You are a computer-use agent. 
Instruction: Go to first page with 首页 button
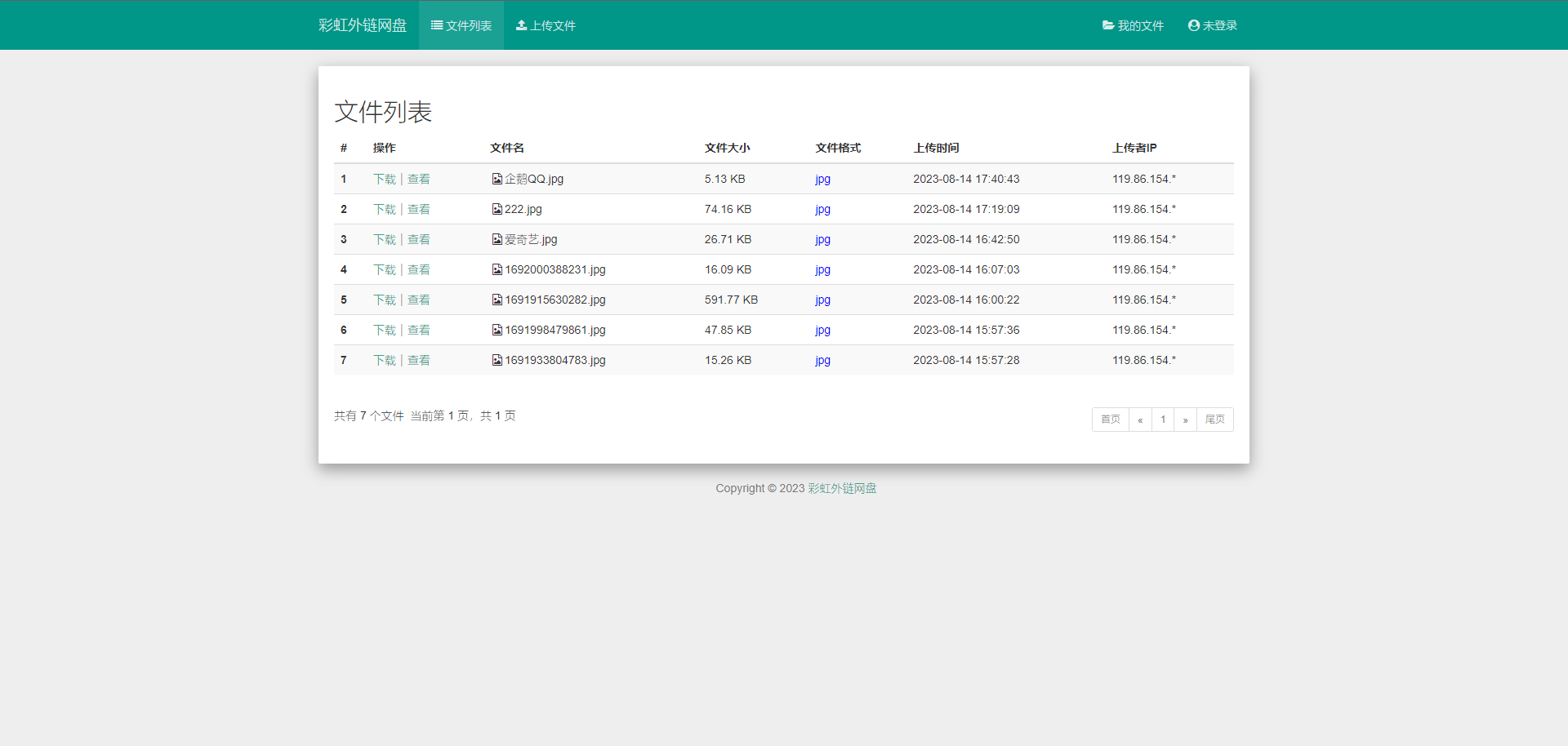coord(1111,420)
